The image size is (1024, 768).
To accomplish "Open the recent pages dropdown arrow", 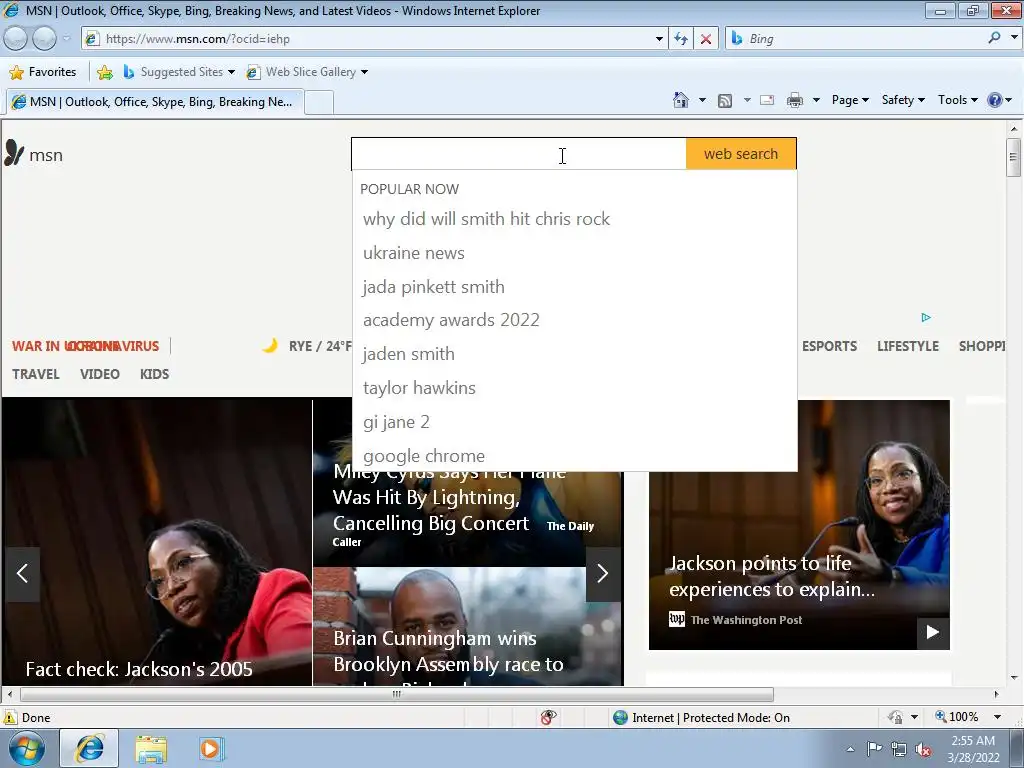I will click(67, 39).
